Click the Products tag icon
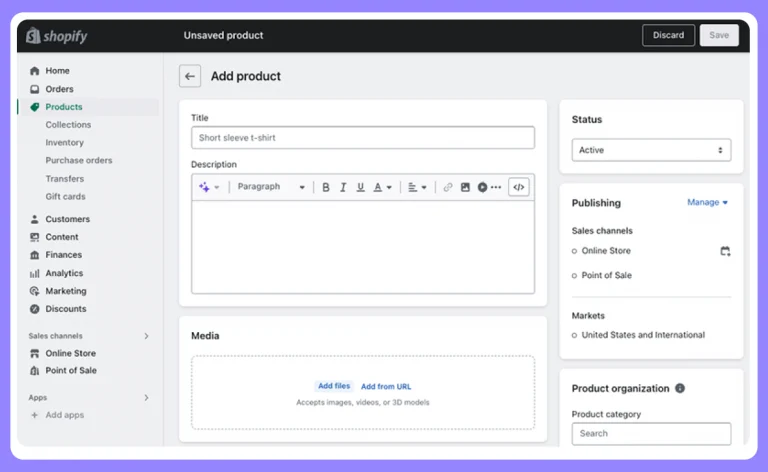This screenshot has height=472, width=768. tap(34, 107)
